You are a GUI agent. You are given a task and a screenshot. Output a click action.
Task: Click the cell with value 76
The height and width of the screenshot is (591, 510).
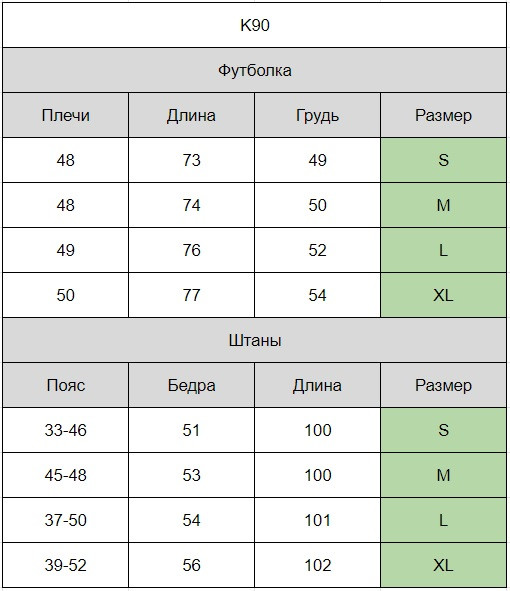coord(191,250)
